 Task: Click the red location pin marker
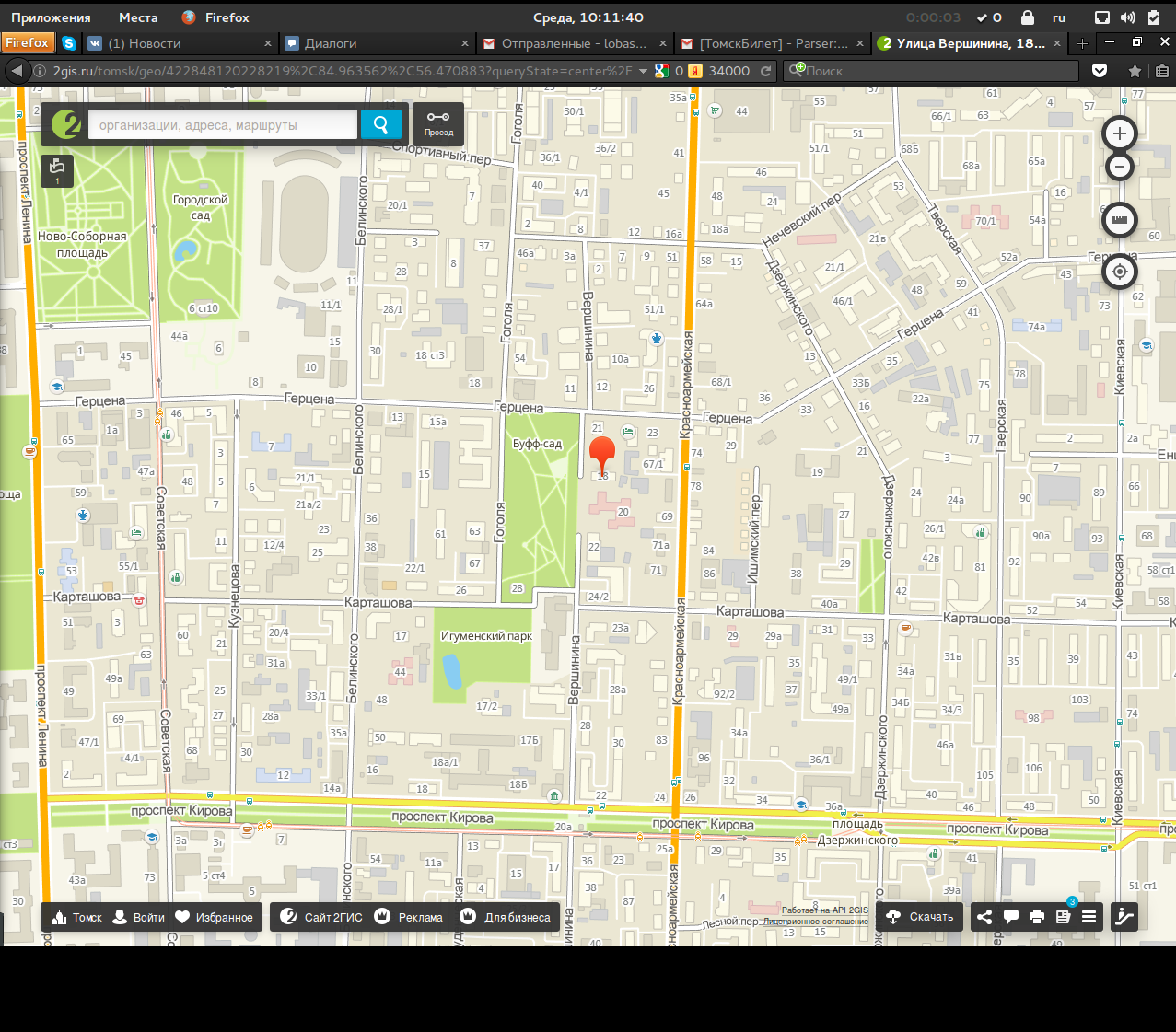tap(602, 456)
